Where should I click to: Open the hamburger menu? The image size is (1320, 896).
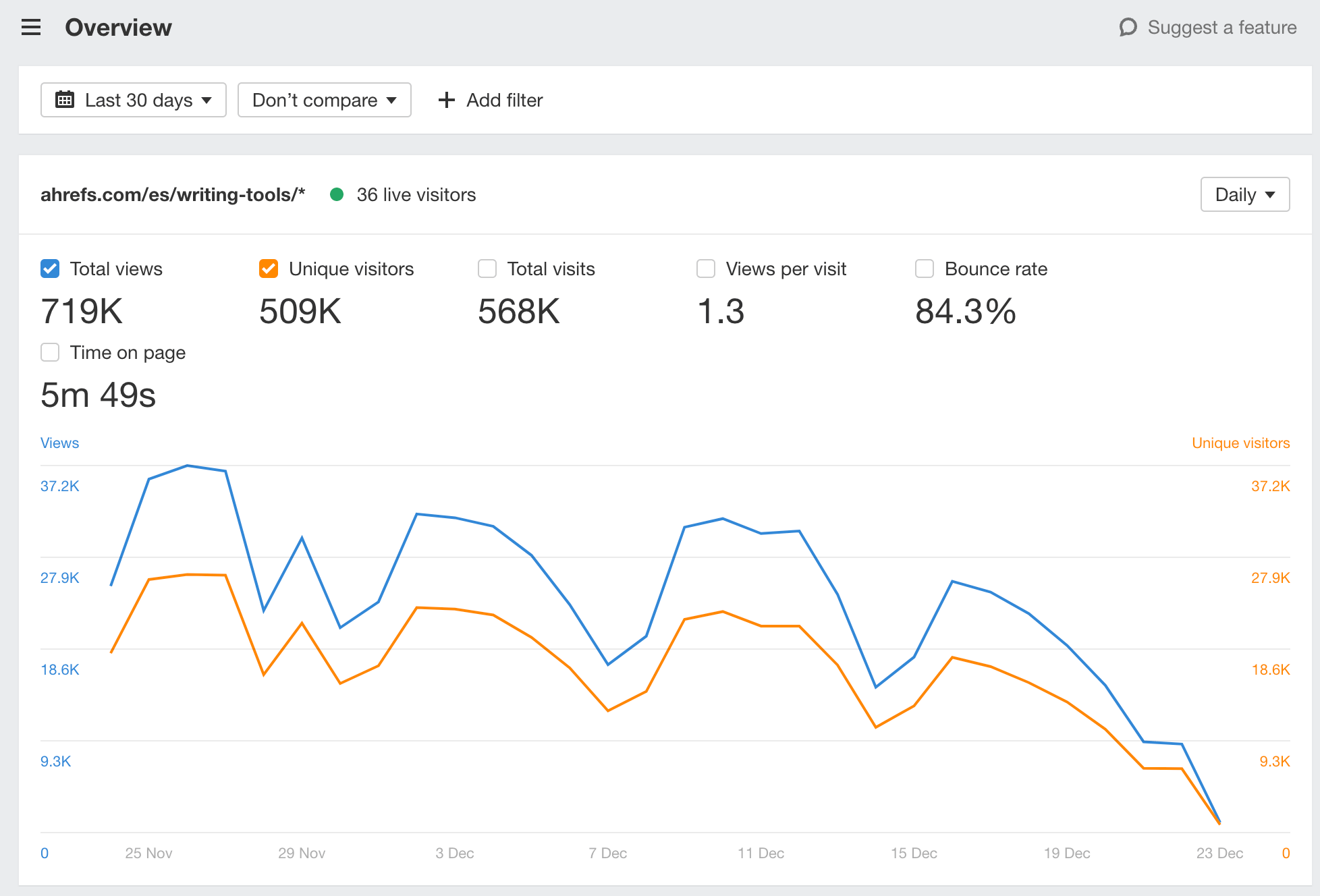(x=31, y=28)
